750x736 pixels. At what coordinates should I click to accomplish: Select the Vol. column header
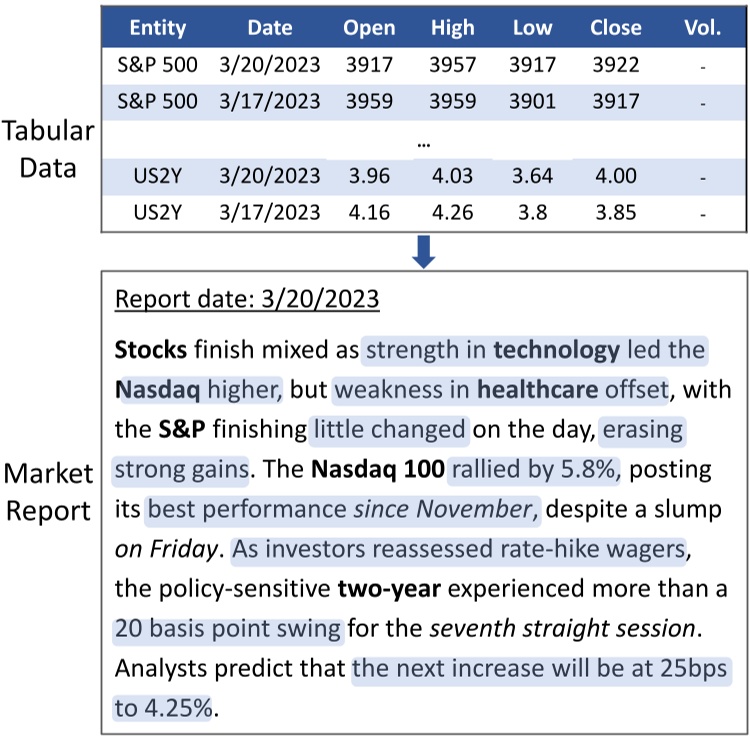coord(702,27)
